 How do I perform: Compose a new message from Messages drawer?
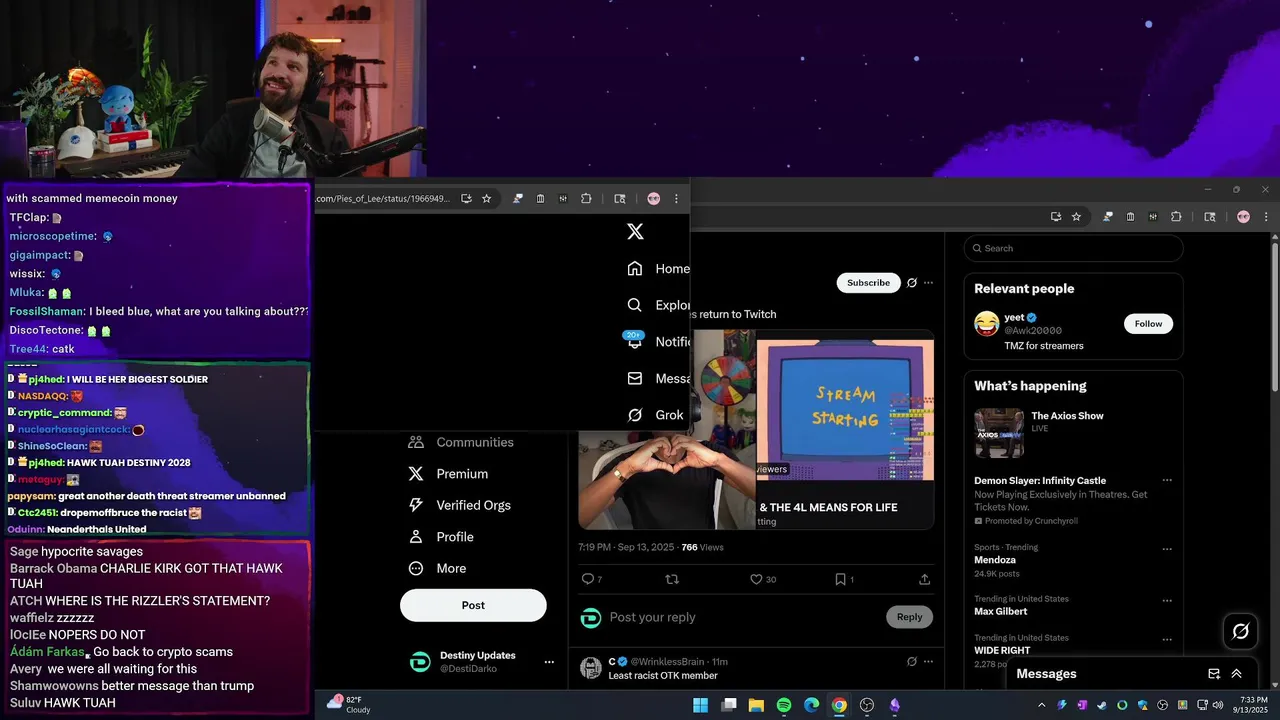(x=1214, y=674)
